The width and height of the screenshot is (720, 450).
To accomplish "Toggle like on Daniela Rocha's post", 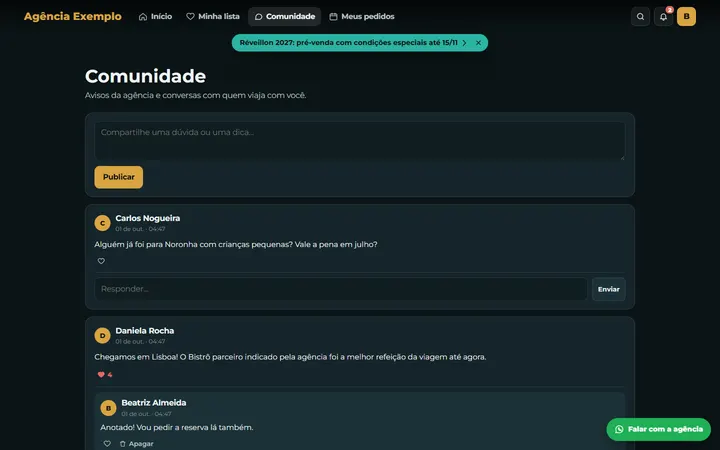I will (x=105, y=374).
